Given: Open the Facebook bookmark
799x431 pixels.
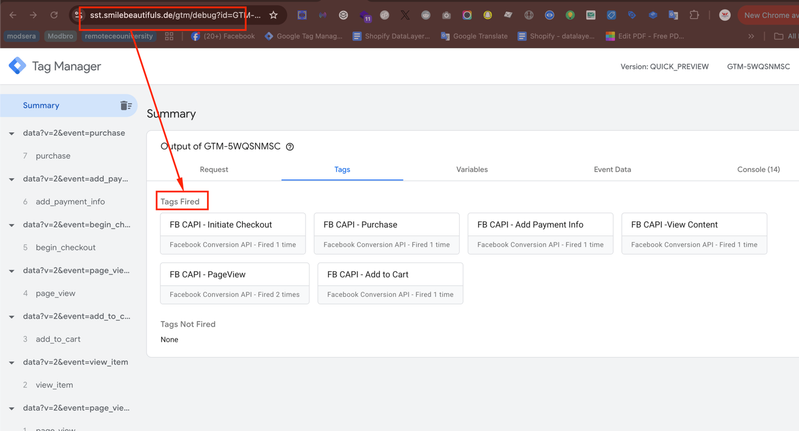Looking at the screenshot, I should click(x=223, y=36).
